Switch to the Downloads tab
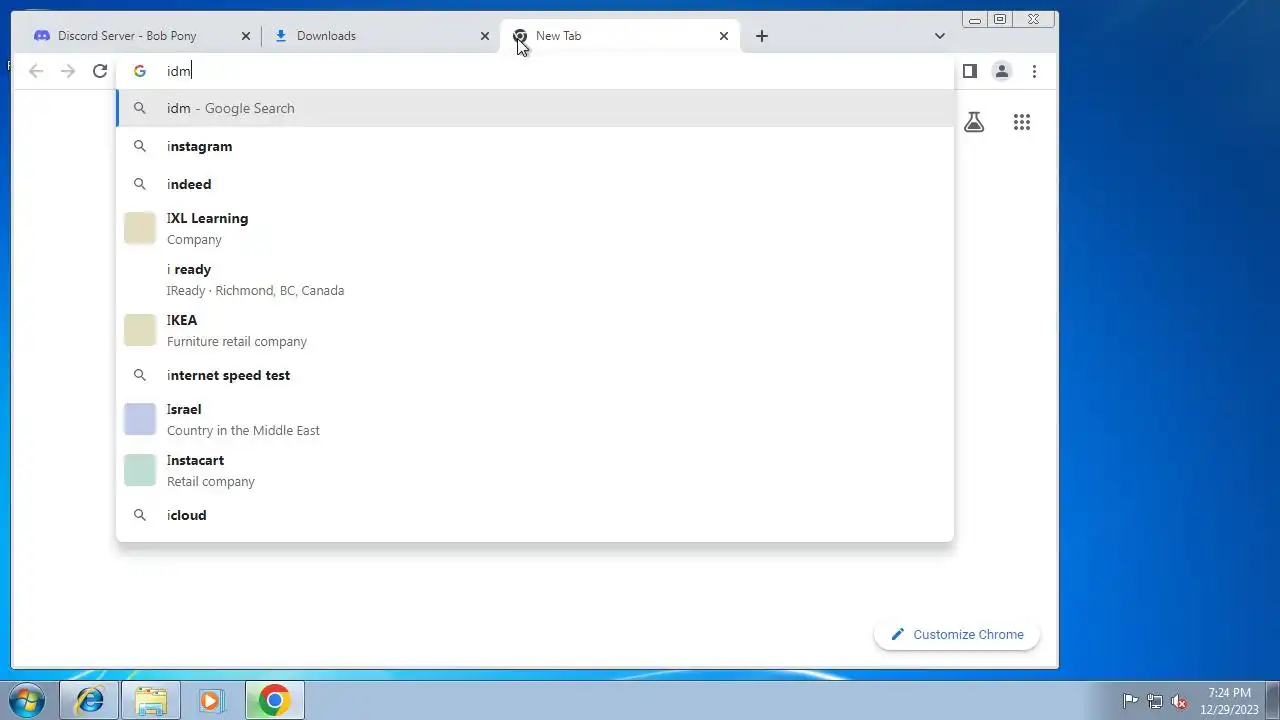1280x720 pixels. [x=380, y=36]
